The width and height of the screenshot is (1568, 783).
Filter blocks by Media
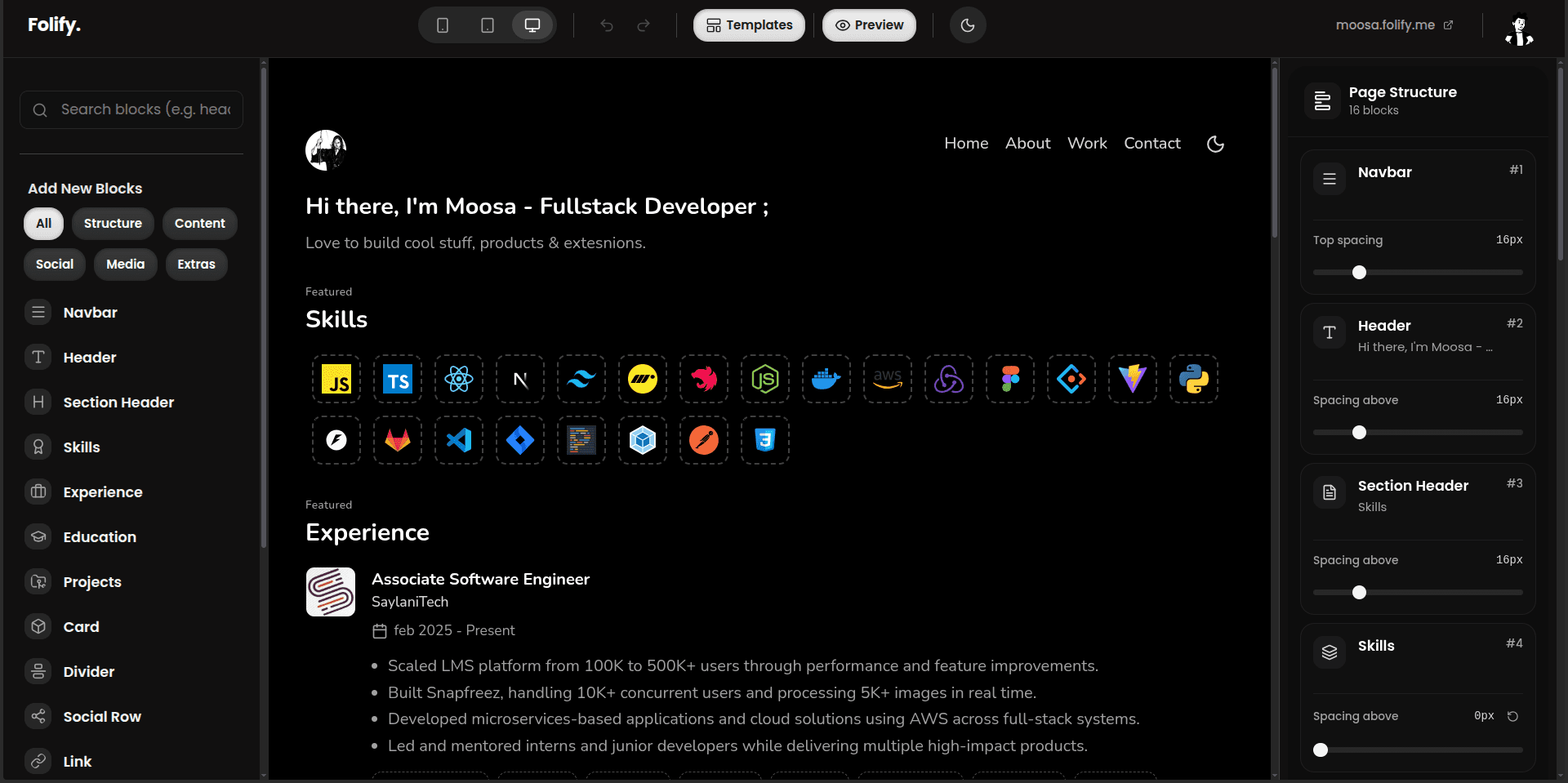pos(126,265)
